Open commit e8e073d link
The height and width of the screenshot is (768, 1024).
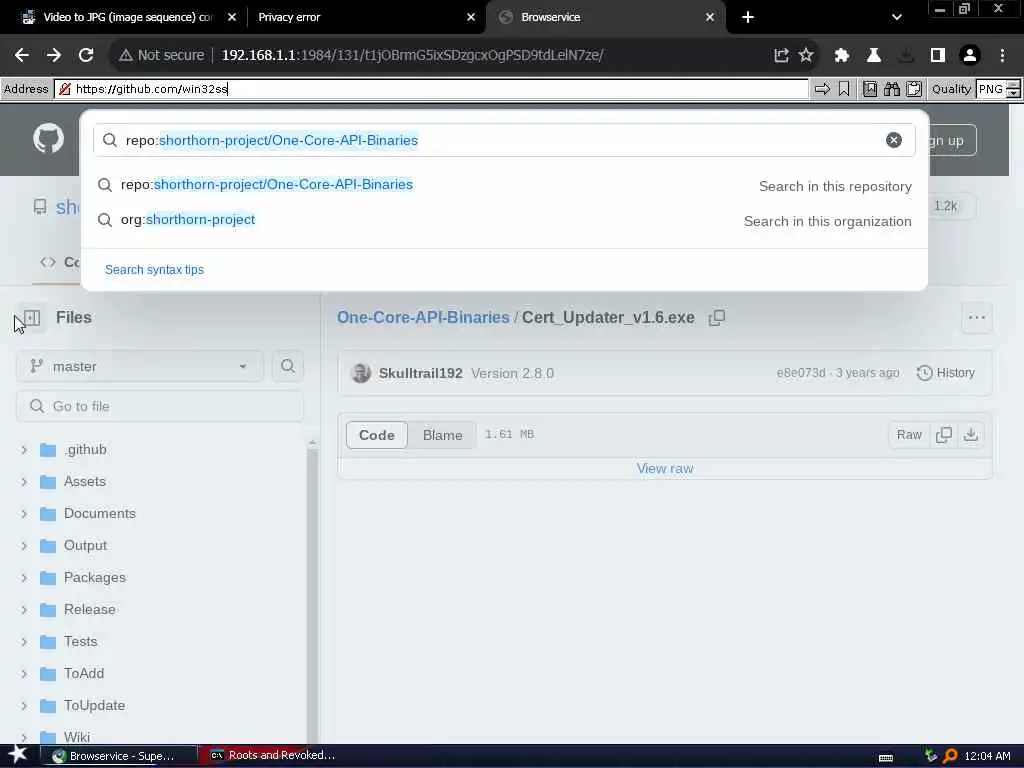coord(801,373)
